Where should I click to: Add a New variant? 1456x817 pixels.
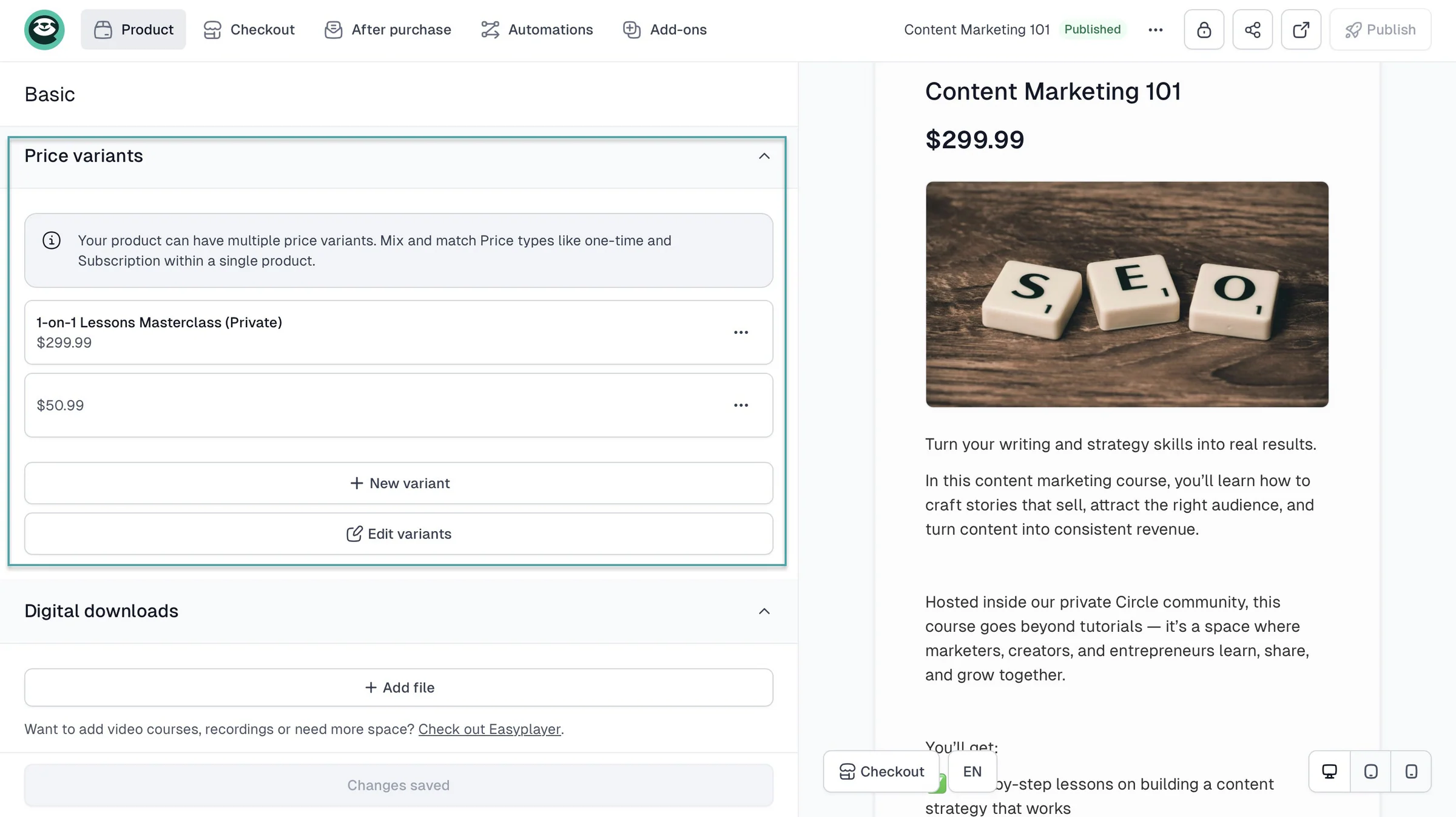pos(399,484)
